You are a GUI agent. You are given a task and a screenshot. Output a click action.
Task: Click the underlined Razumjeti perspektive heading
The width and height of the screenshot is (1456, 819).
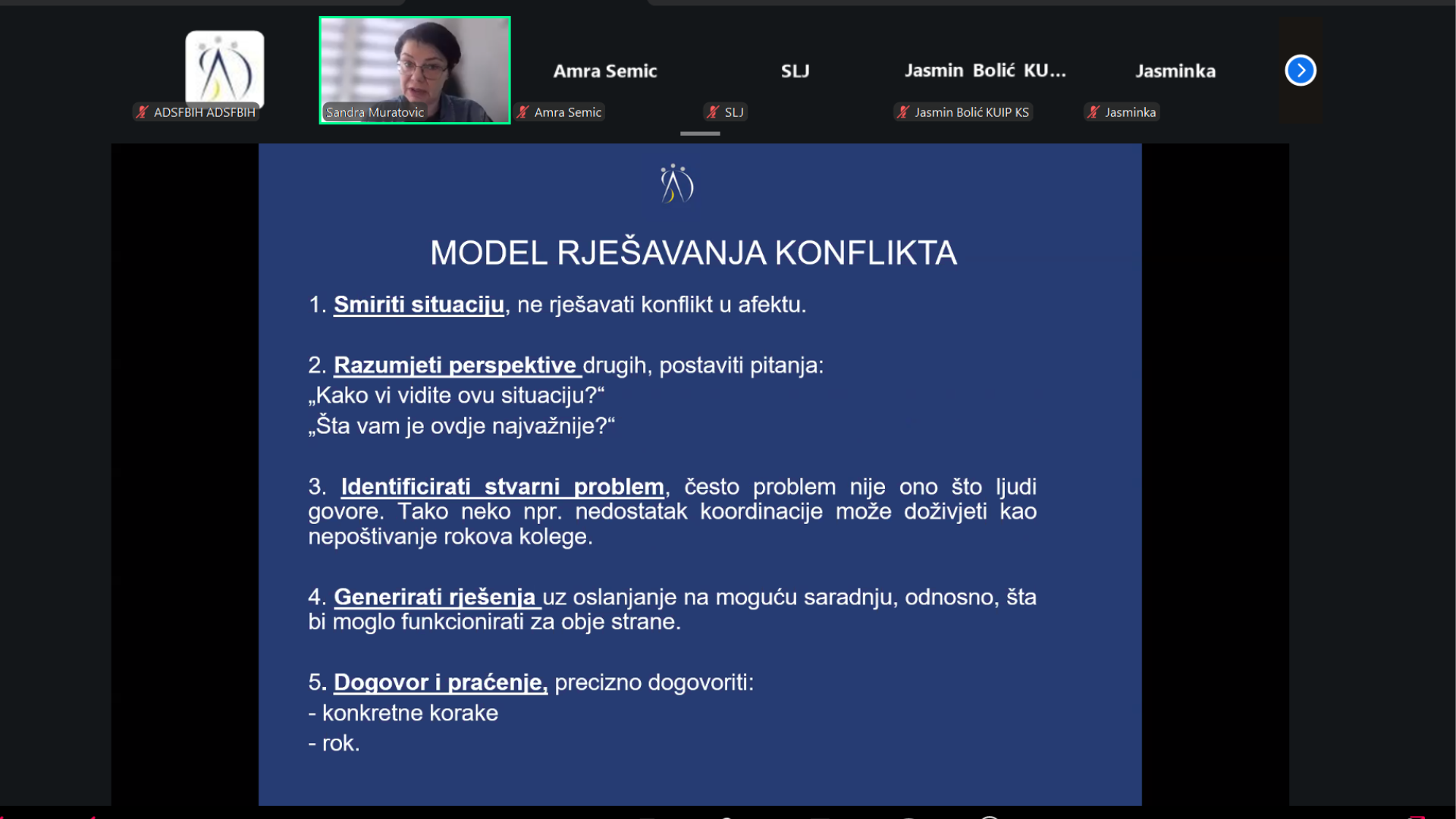[455, 366]
